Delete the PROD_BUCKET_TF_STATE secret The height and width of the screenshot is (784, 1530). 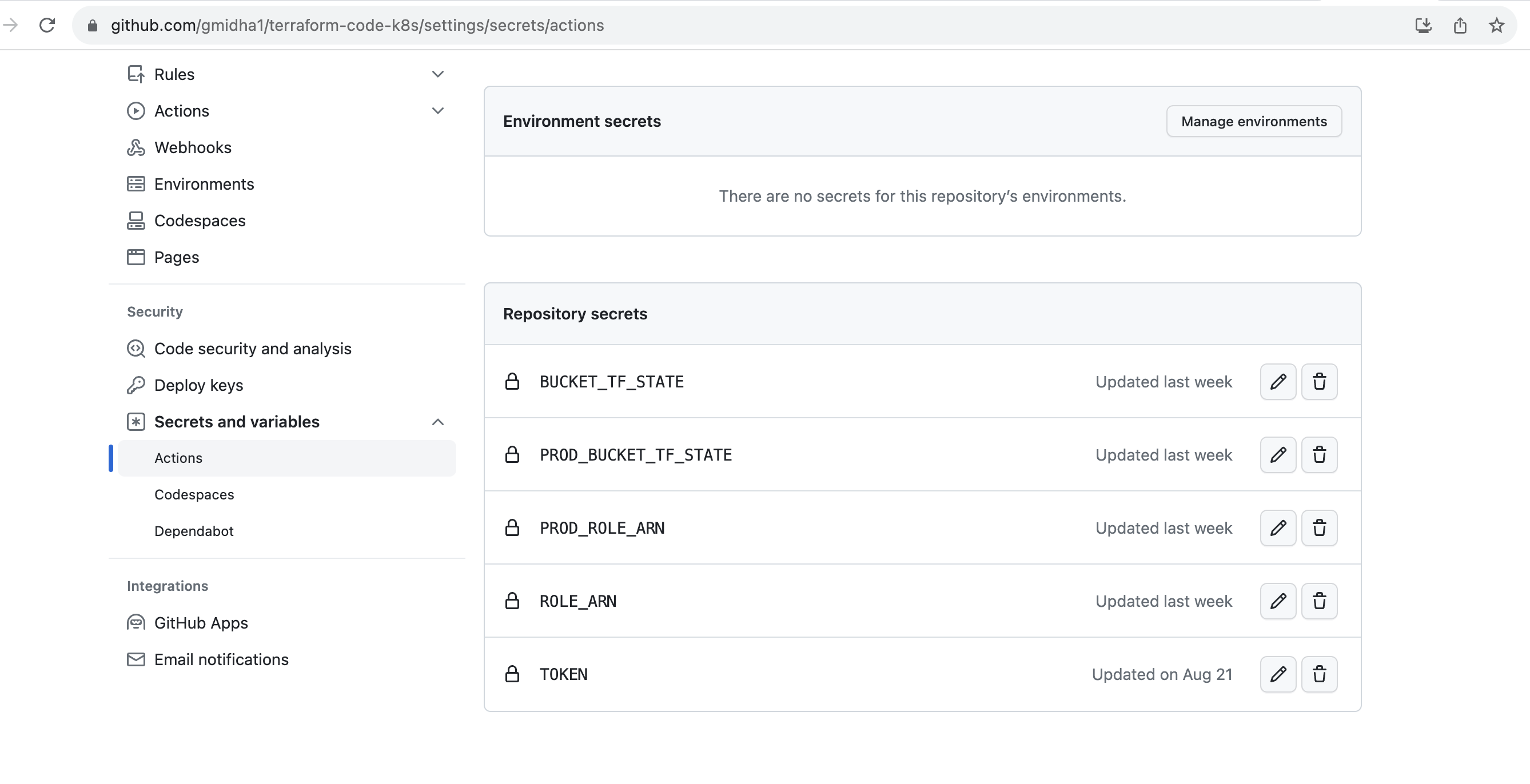pyautogui.click(x=1319, y=455)
